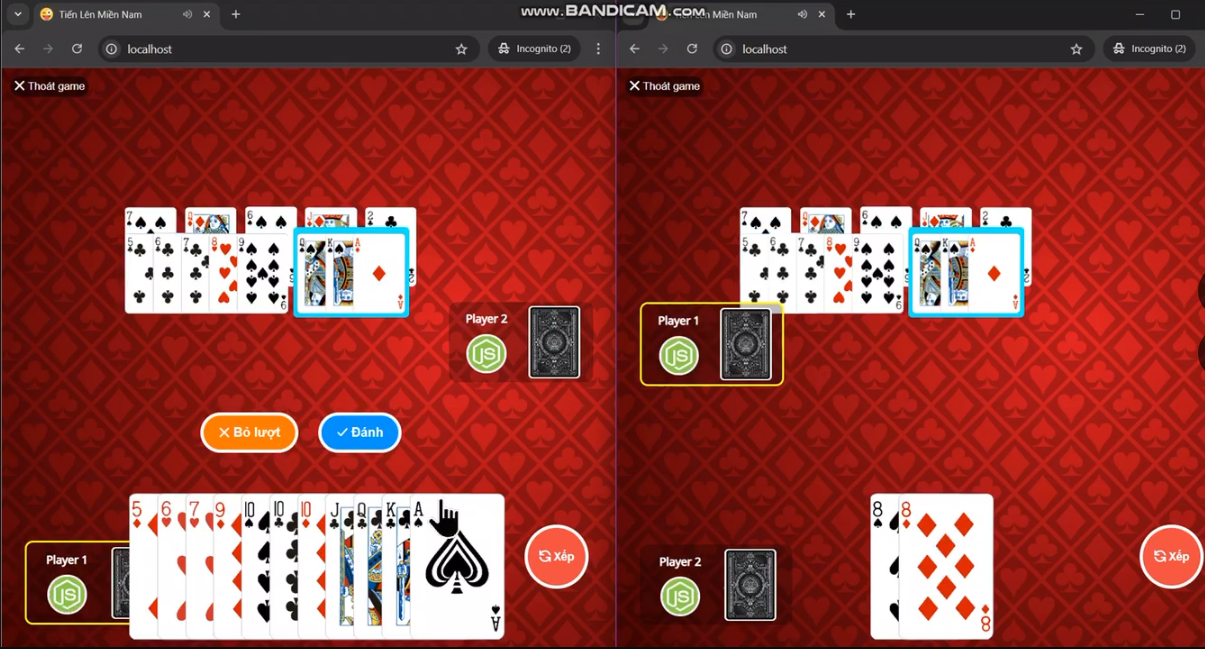The image size is (1205, 649).
Task: Bookmark the left page with star icon
Action: 461,49
